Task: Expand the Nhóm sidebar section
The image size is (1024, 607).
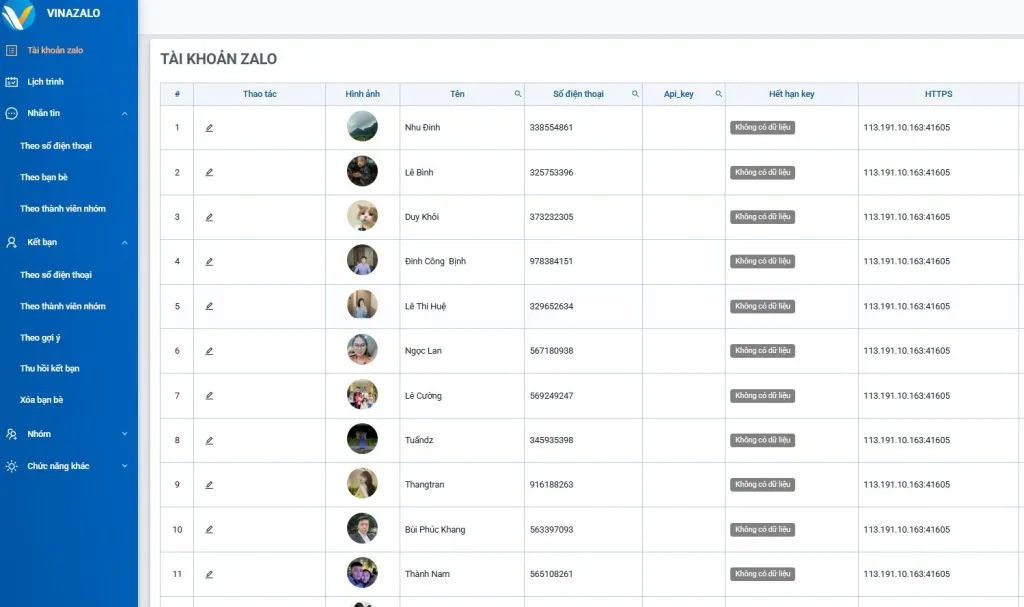Action: click(x=124, y=434)
